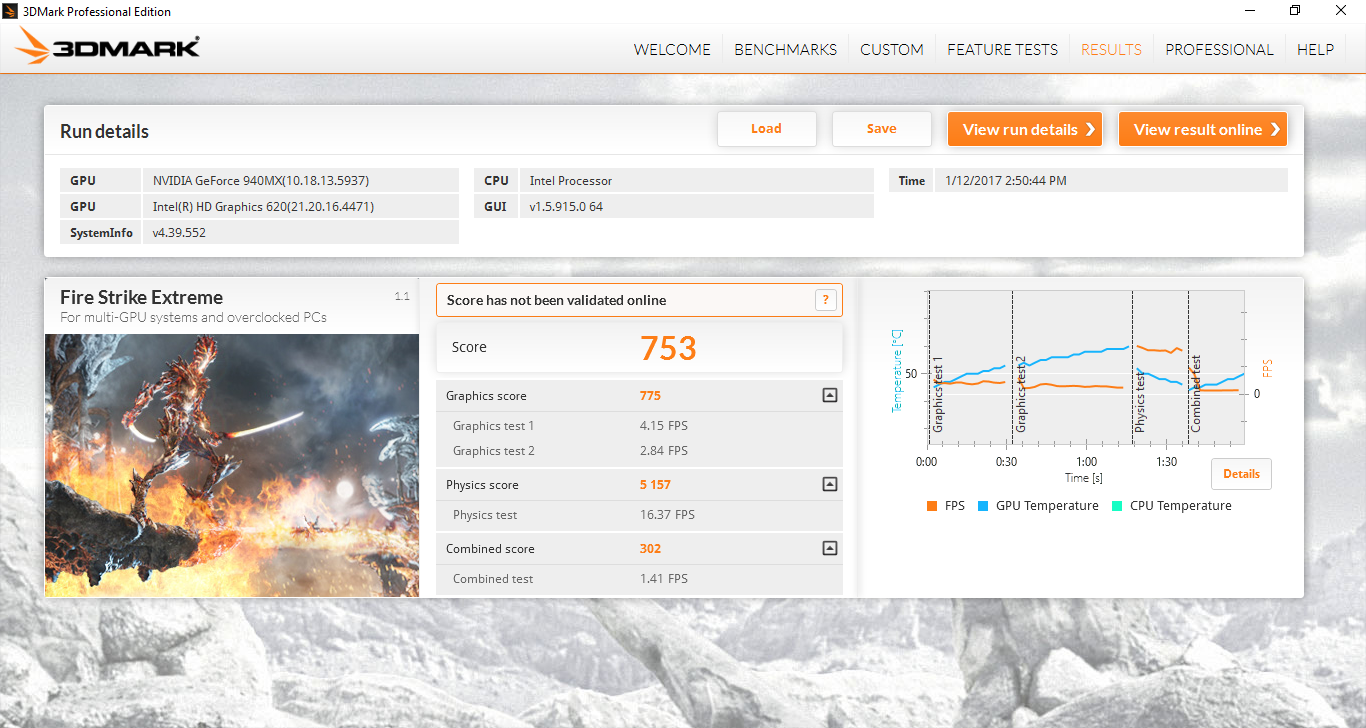Click the Graphics test 1 4.15 FPS result
Image resolution: width=1366 pixels, height=728 pixels.
664,426
